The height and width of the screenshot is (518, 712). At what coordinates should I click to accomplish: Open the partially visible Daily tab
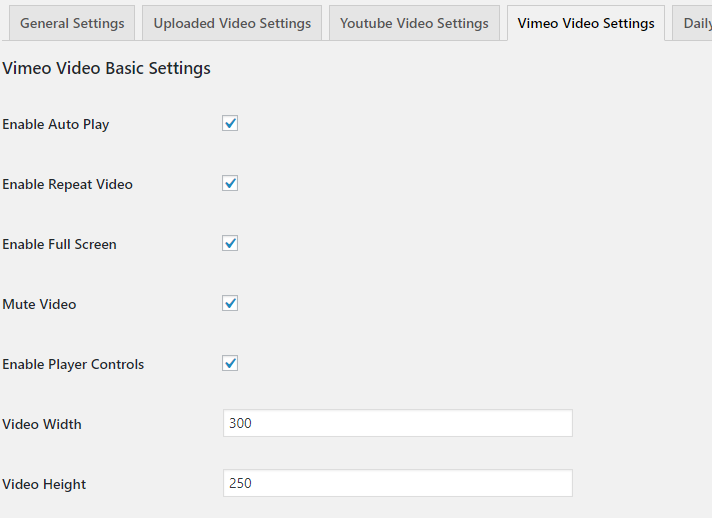tap(696, 23)
